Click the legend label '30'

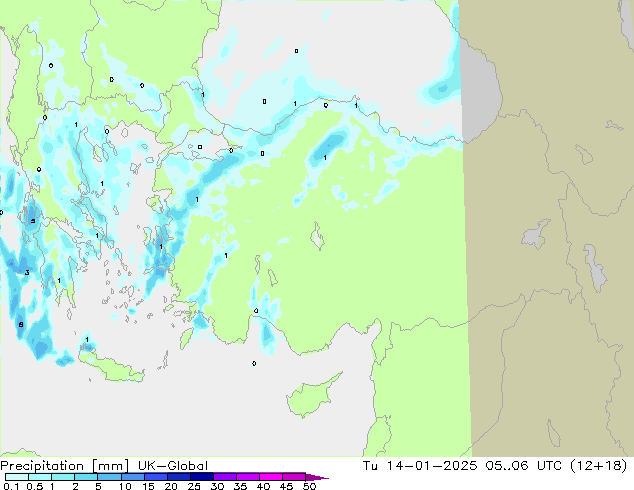pos(217,486)
